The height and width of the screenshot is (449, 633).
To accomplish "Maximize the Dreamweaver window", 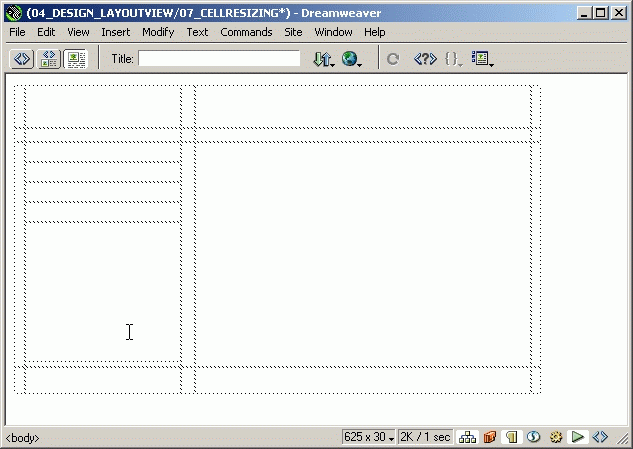I will [x=601, y=13].
